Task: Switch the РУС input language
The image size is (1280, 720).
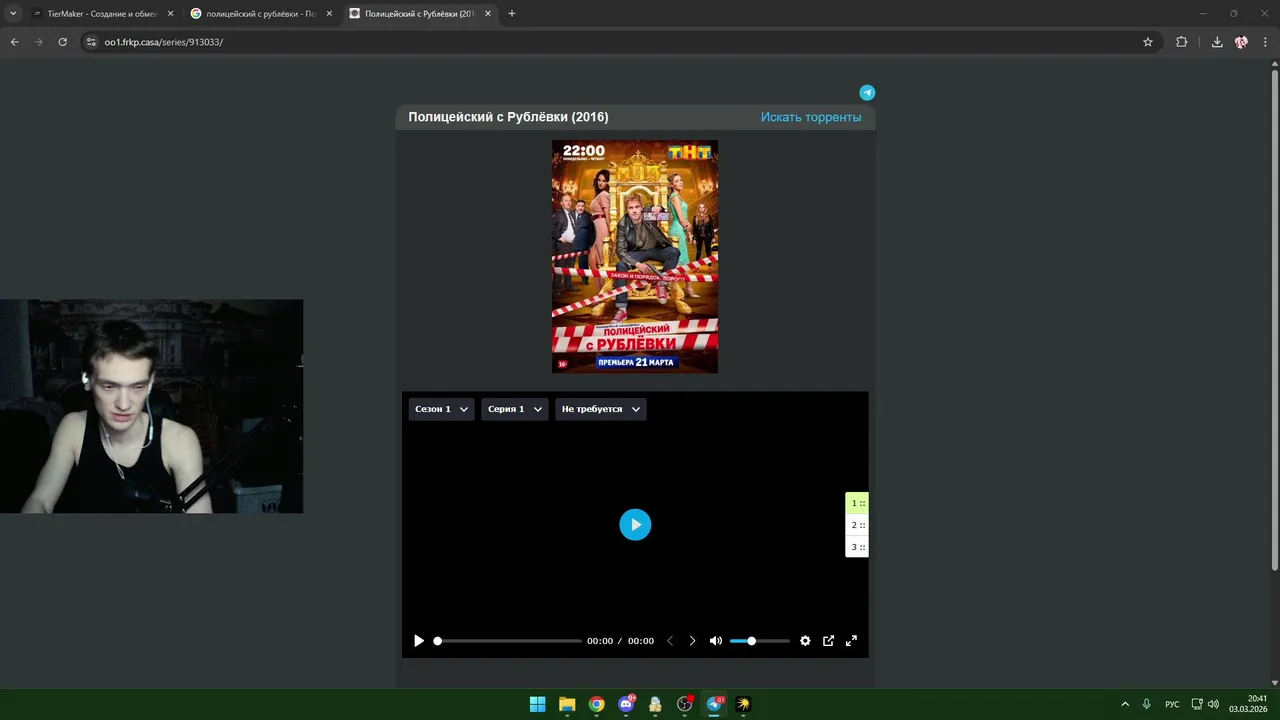Action: click(x=1172, y=704)
